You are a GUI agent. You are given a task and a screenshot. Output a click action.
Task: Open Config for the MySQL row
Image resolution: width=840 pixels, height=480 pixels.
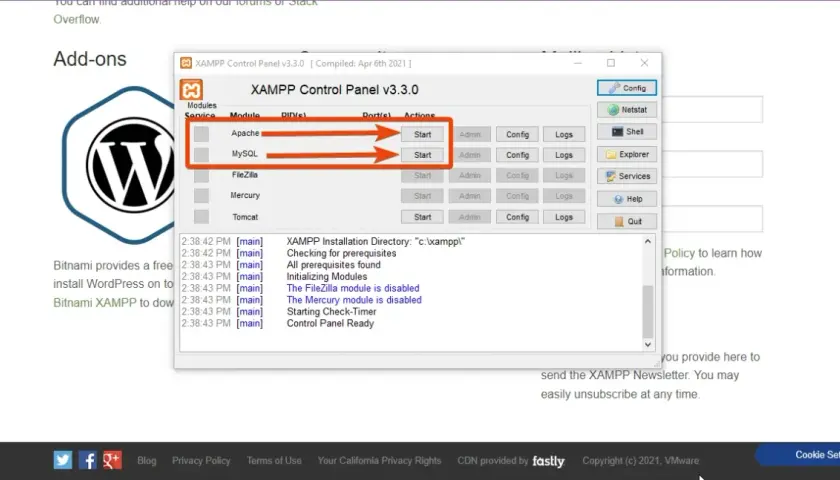517,155
